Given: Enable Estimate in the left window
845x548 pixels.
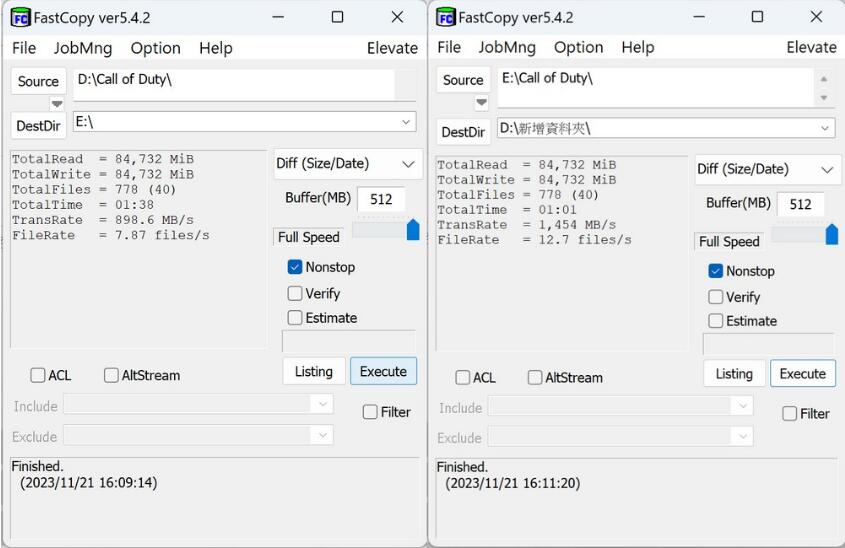Looking at the screenshot, I should 295,317.
